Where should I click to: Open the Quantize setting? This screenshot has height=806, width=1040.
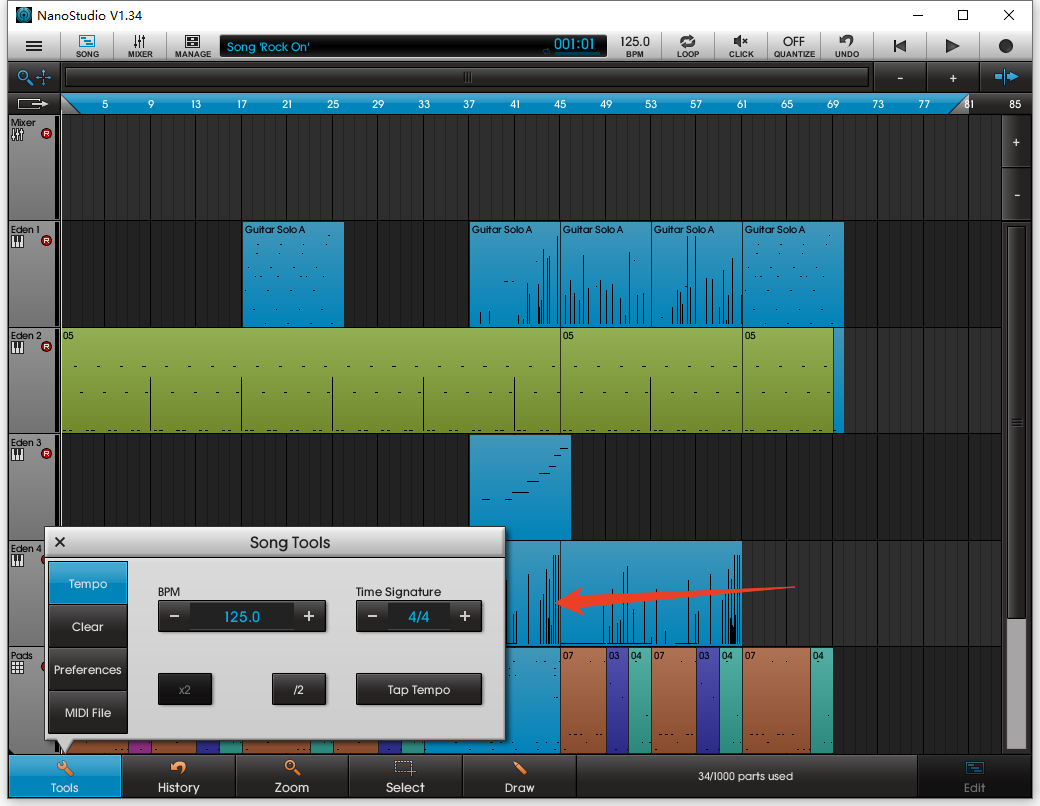coord(794,46)
